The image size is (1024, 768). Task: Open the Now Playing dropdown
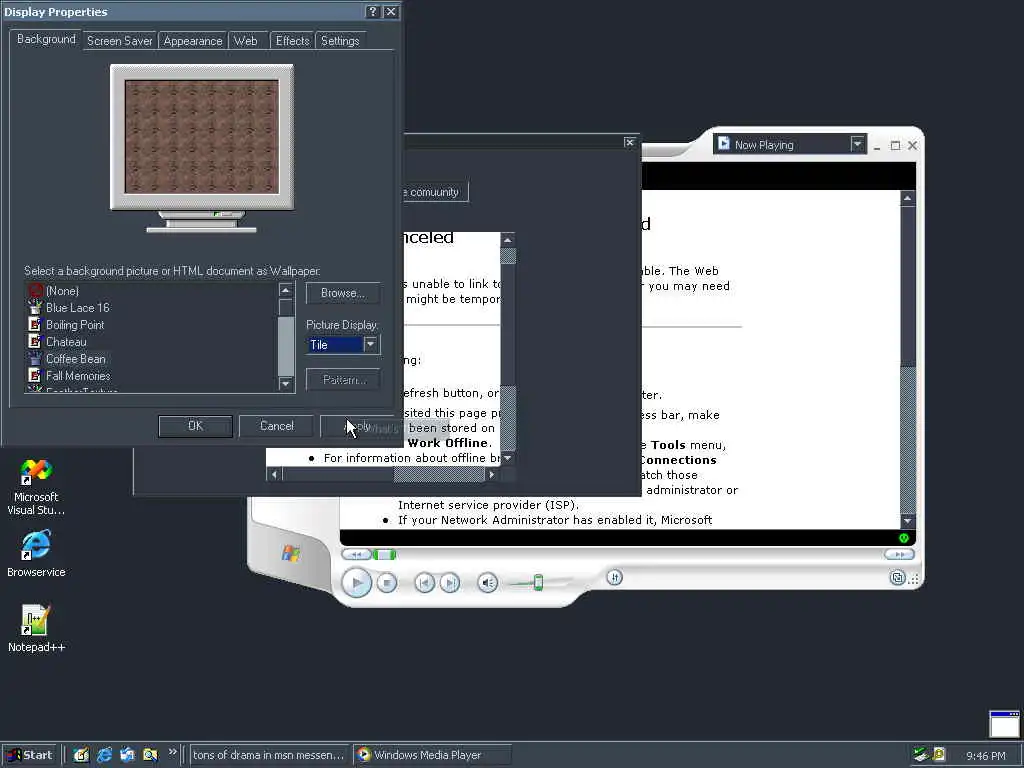click(857, 144)
